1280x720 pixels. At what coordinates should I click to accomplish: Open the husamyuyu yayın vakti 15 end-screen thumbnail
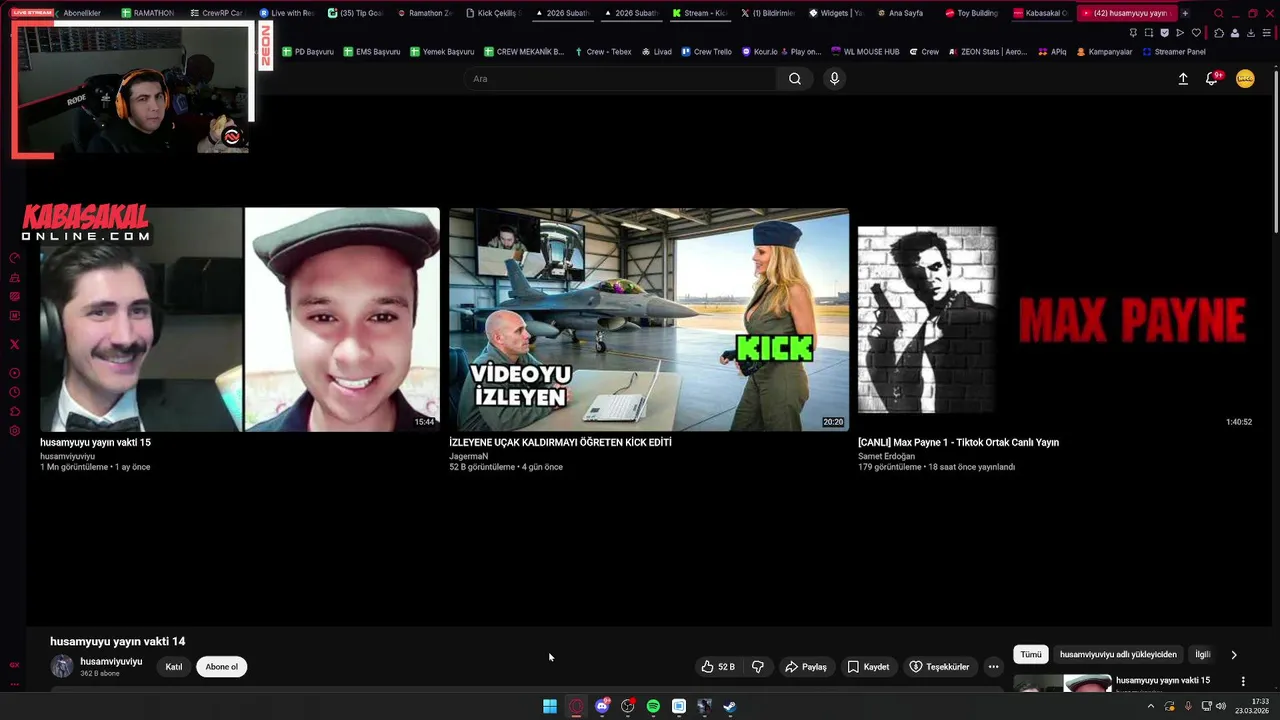click(240, 319)
